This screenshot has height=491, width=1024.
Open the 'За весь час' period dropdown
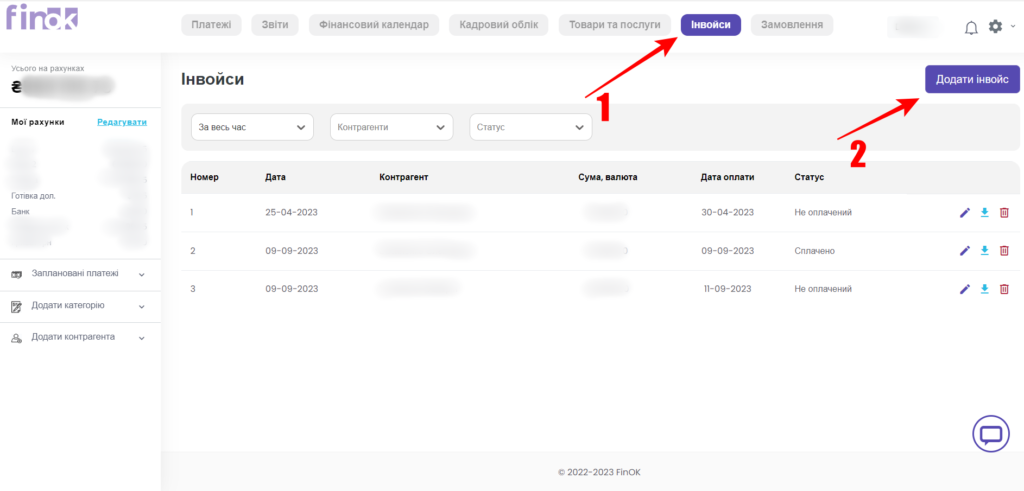pyautogui.click(x=252, y=127)
